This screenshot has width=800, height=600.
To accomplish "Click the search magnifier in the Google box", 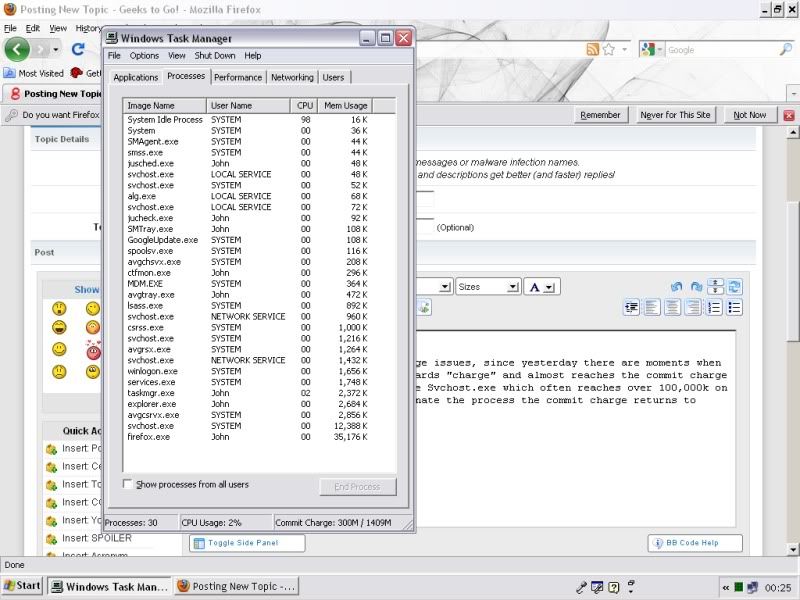I will 786,49.
